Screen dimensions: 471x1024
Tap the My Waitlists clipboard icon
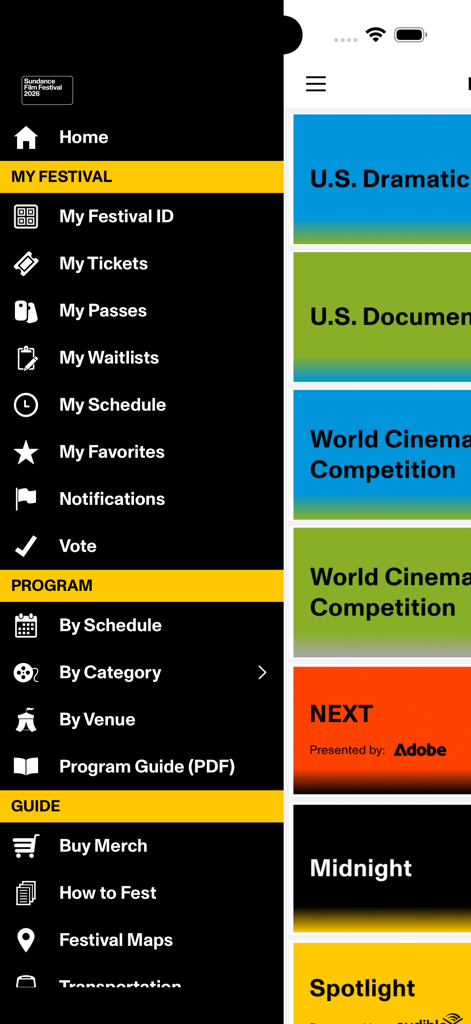[26, 358]
